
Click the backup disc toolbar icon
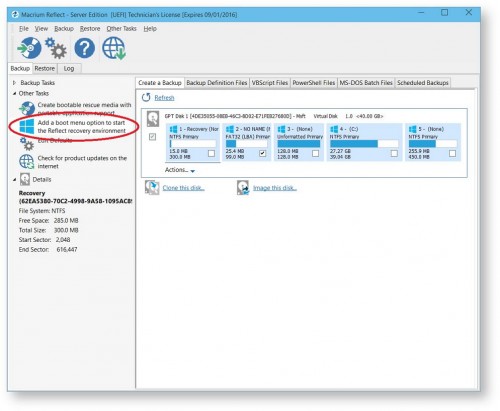29,48
